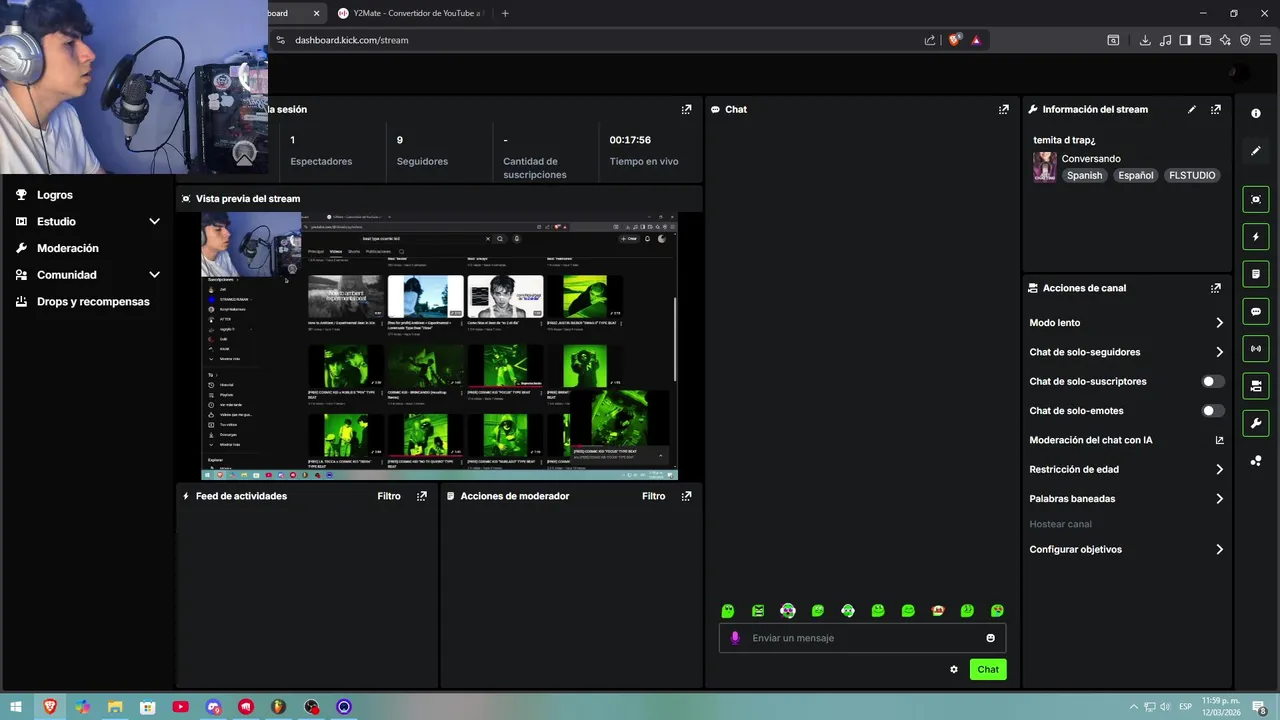Toggle document-icon widget in right rail
1280x720 pixels.
1256,274
